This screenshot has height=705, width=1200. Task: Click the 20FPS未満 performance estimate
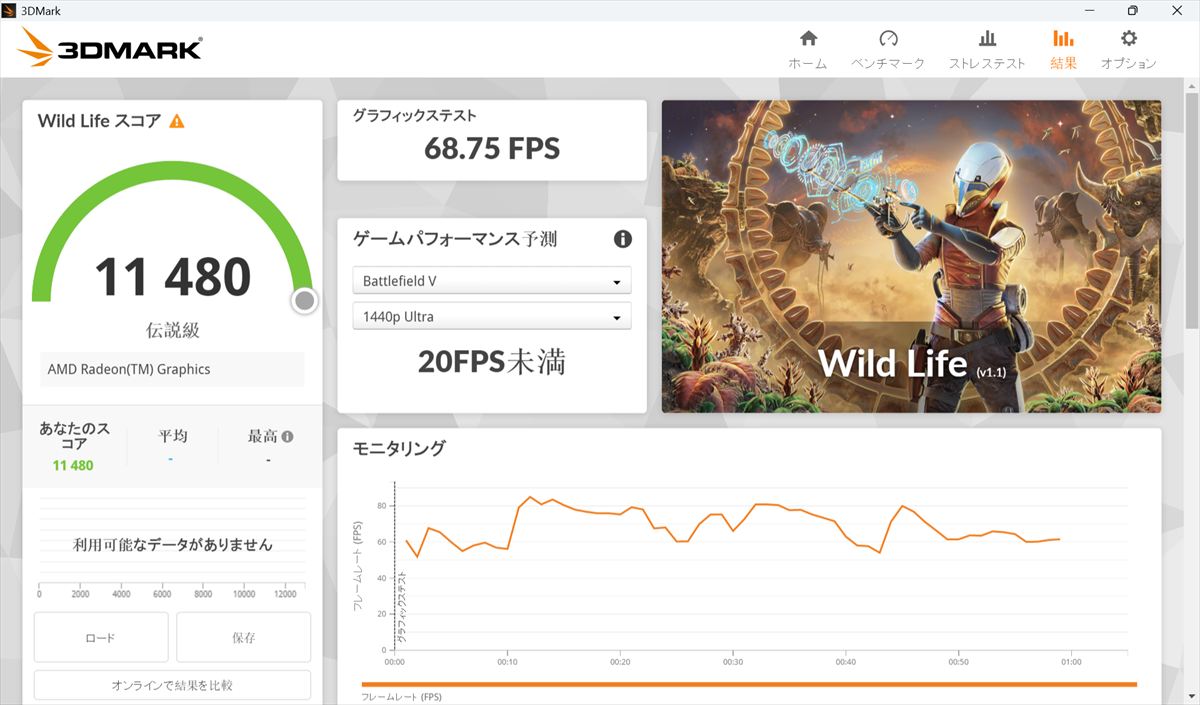point(492,361)
